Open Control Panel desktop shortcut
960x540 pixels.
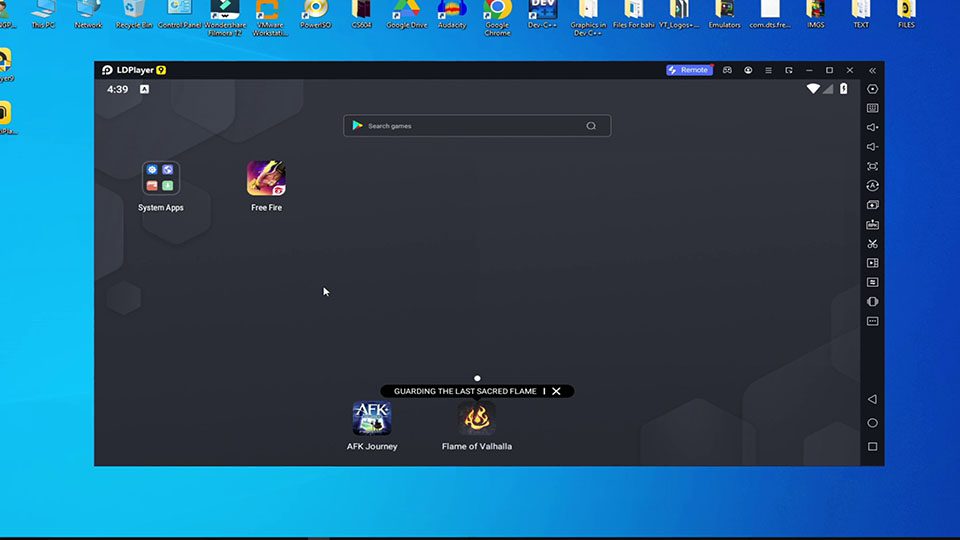(179, 13)
